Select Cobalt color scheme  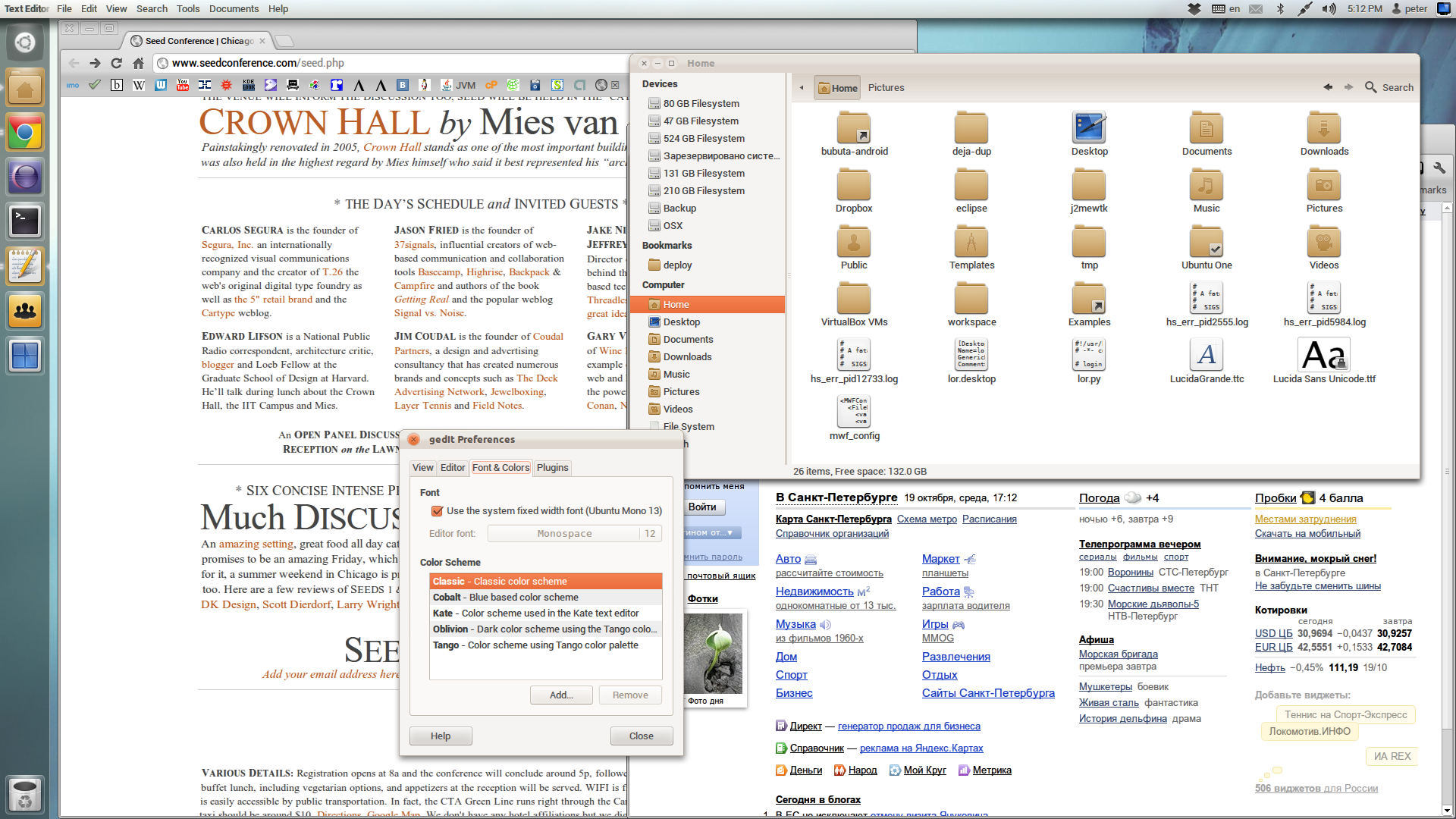[x=546, y=598]
